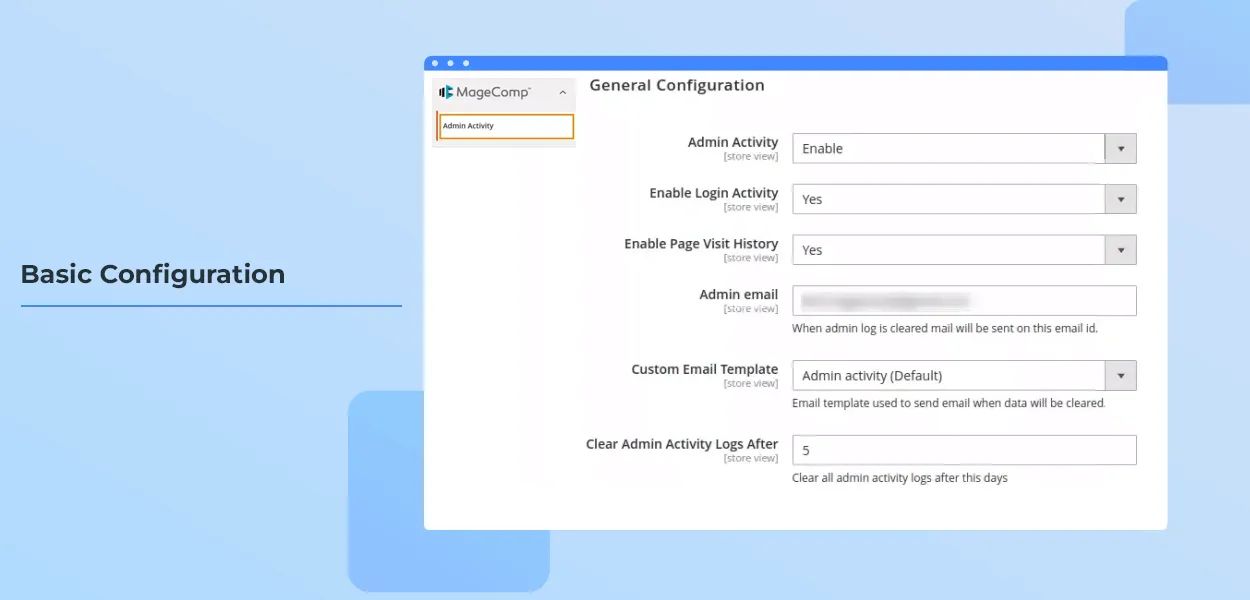Screen dimensions: 1250x600
Task: Click the MageComp logo icon
Action: coord(446,92)
